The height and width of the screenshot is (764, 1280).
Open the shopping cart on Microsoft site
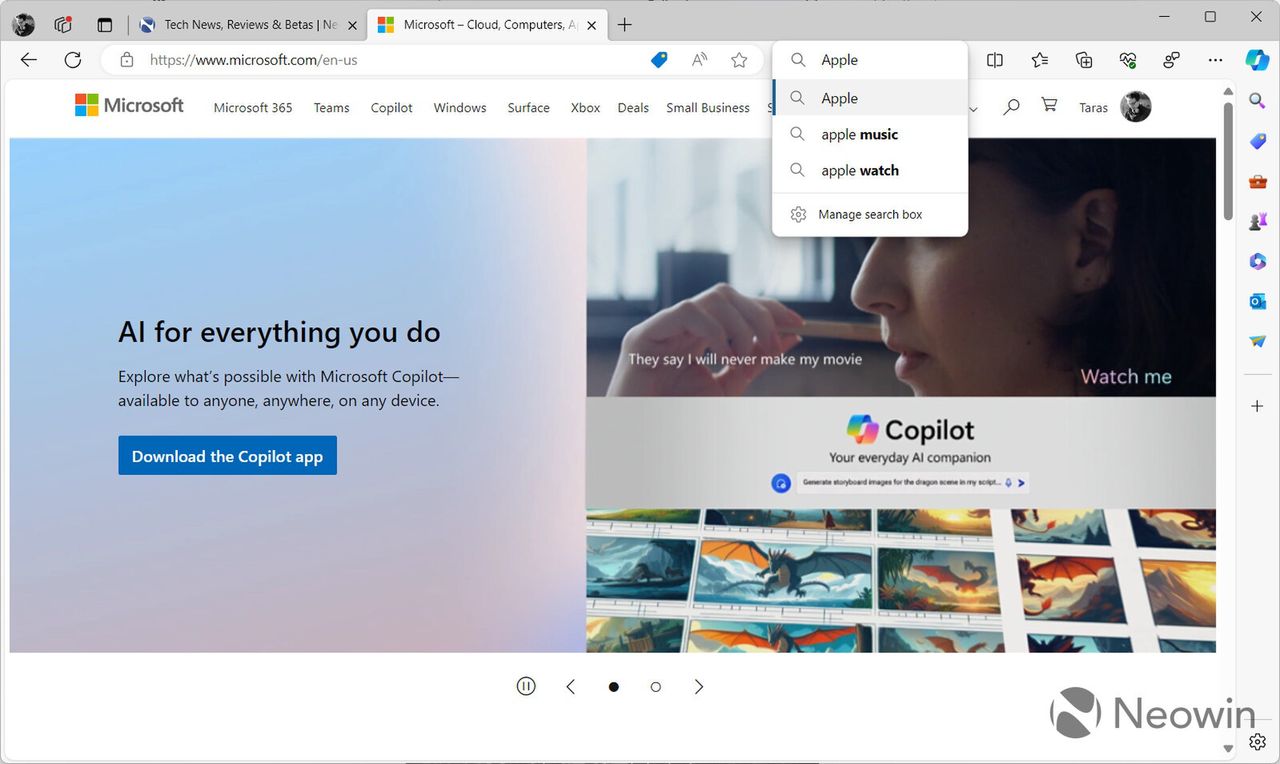pyautogui.click(x=1049, y=105)
